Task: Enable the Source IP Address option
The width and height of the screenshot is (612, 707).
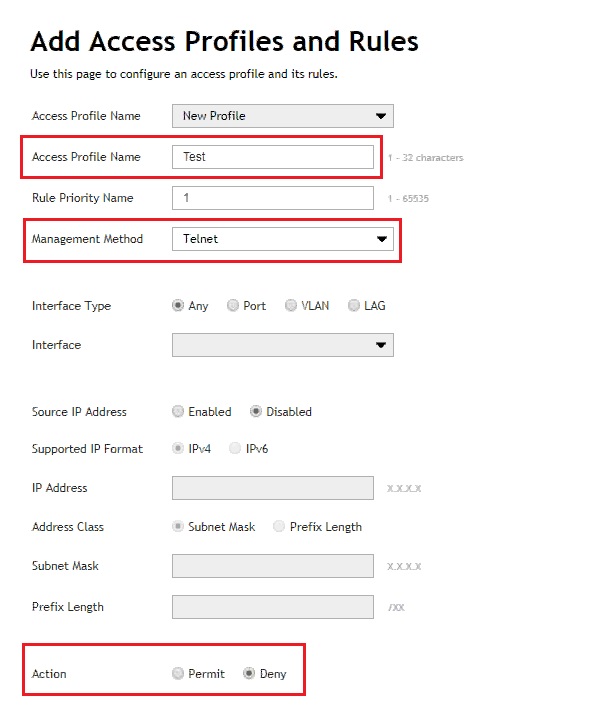Action: 178,412
